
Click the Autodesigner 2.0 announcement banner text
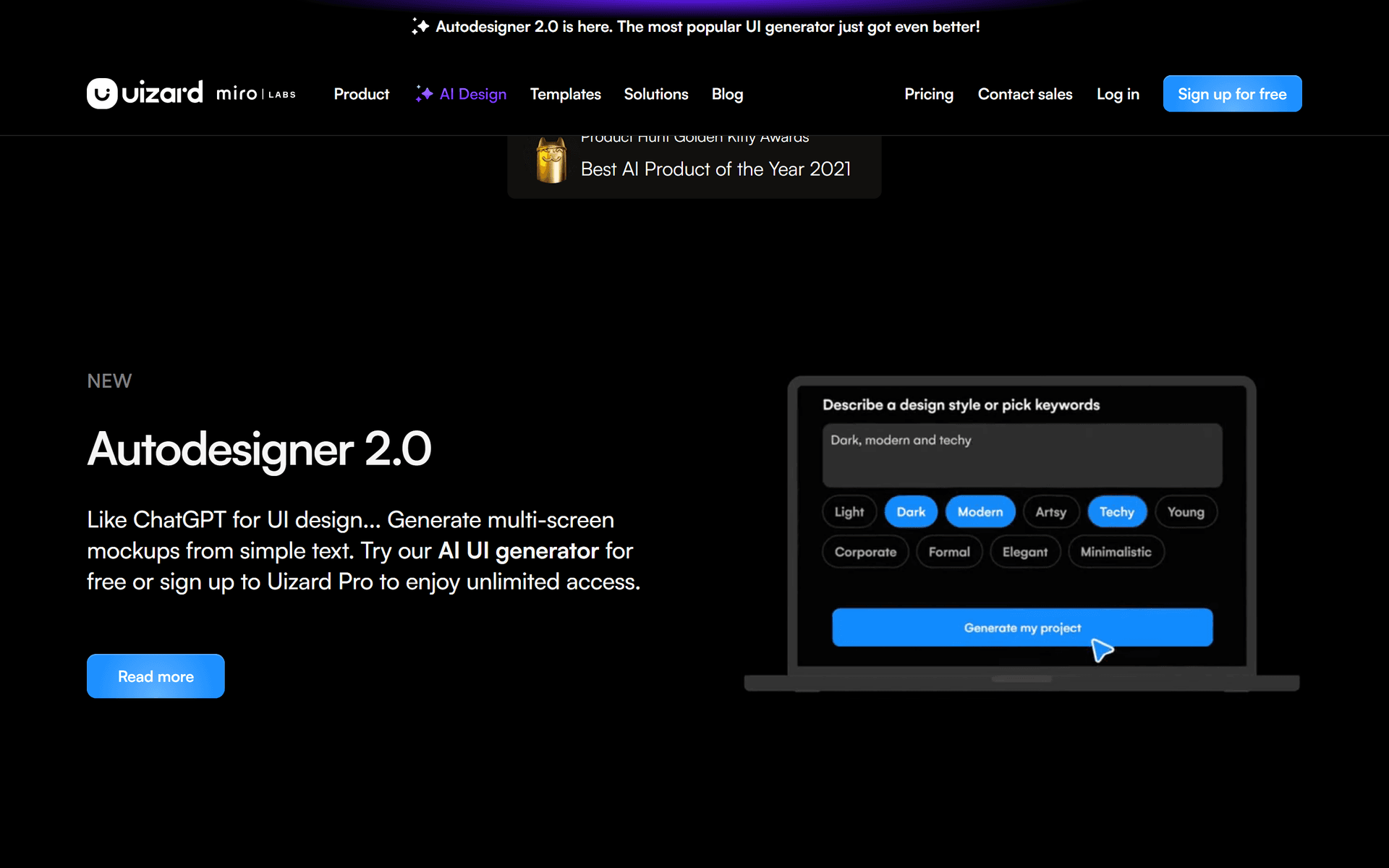(x=708, y=27)
